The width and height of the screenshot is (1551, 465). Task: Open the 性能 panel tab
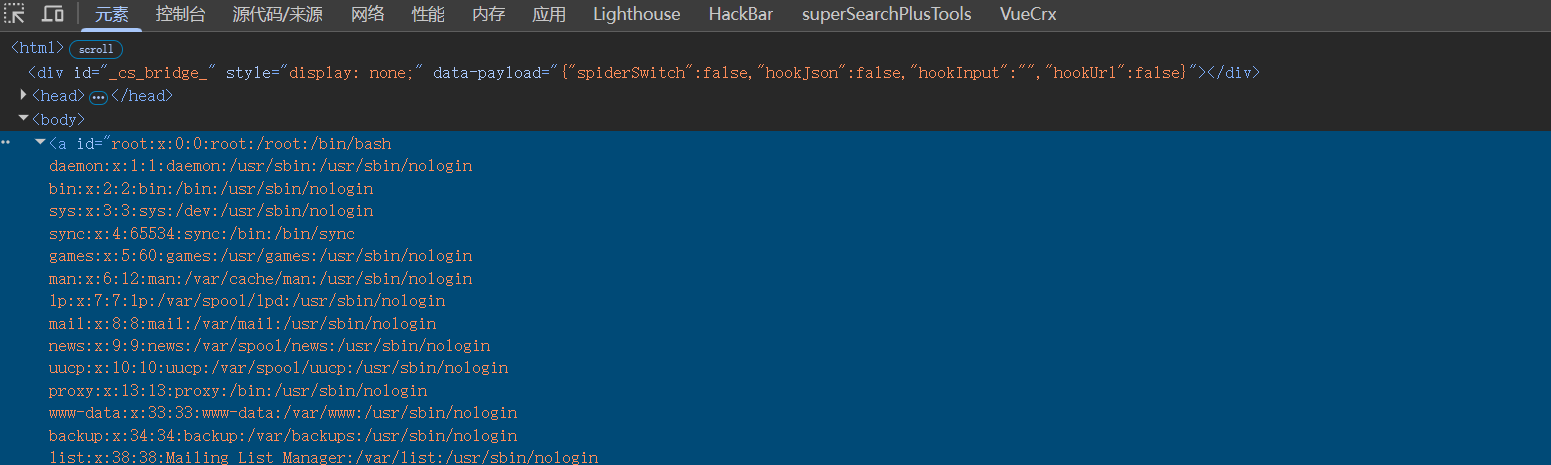pos(428,14)
